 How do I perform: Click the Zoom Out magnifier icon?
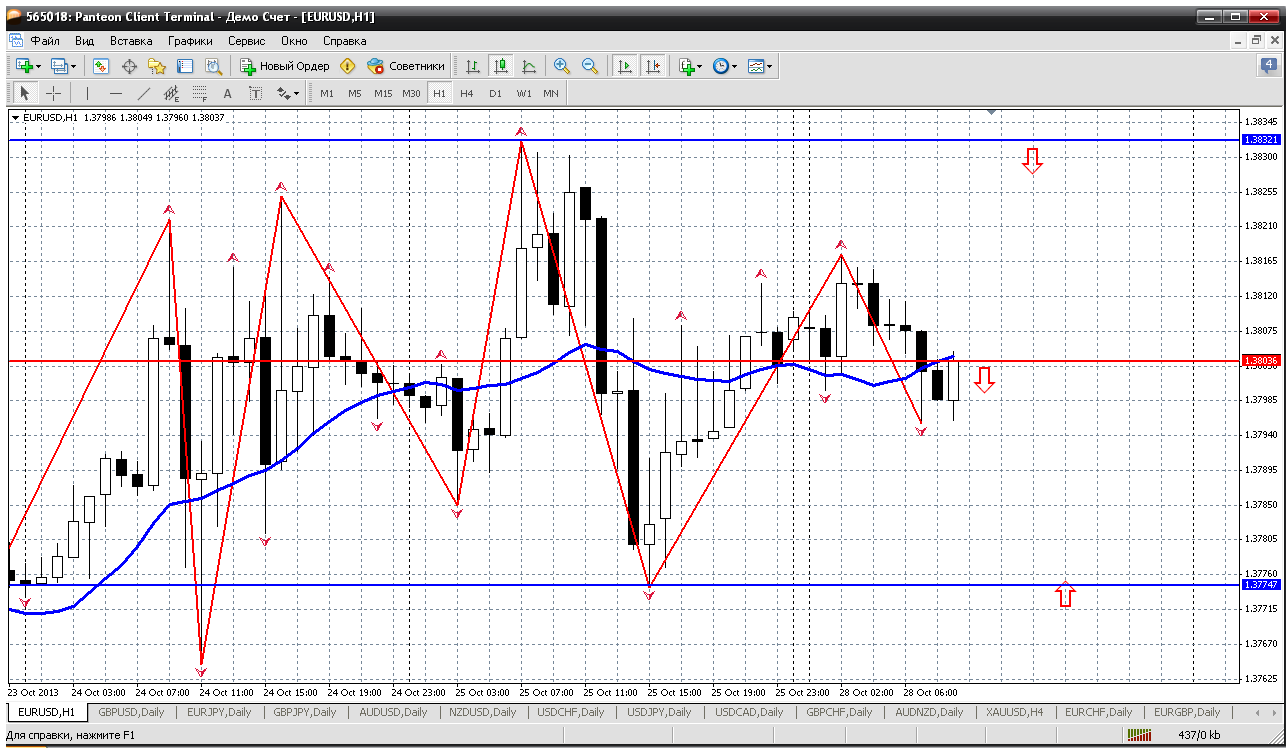click(590, 66)
